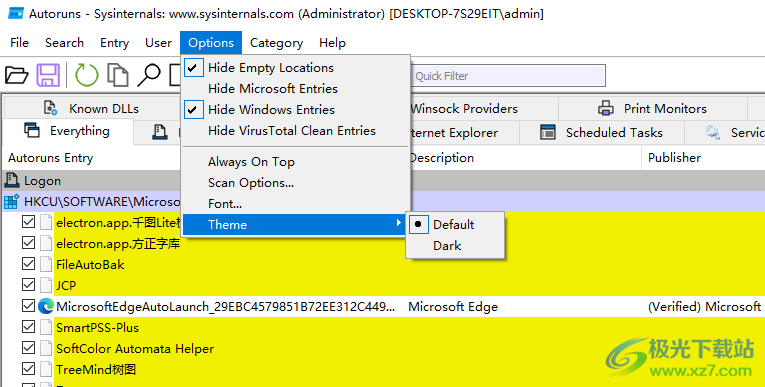Open the Font dialog
The width and height of the screenshot is (765, 387).
295,204
